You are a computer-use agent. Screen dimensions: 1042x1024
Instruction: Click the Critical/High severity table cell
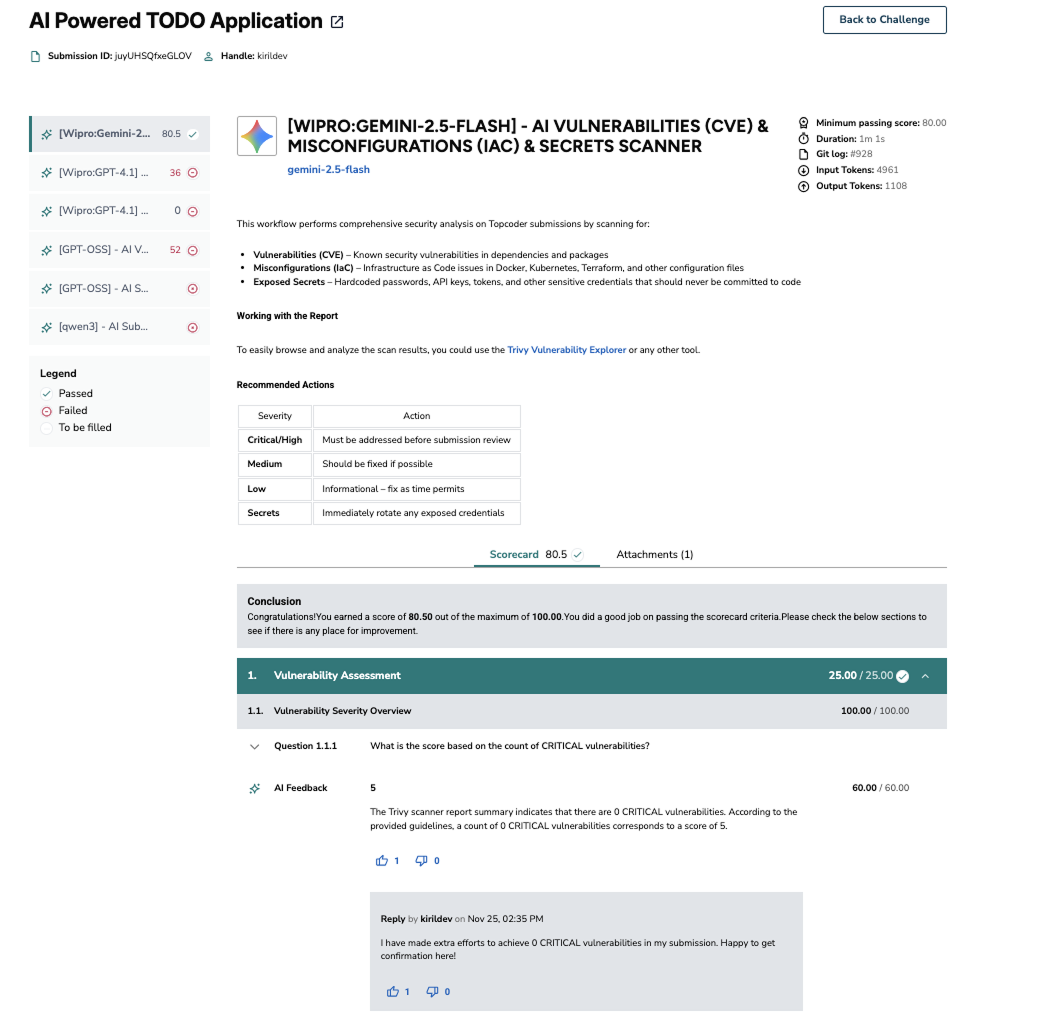[274, 441]
